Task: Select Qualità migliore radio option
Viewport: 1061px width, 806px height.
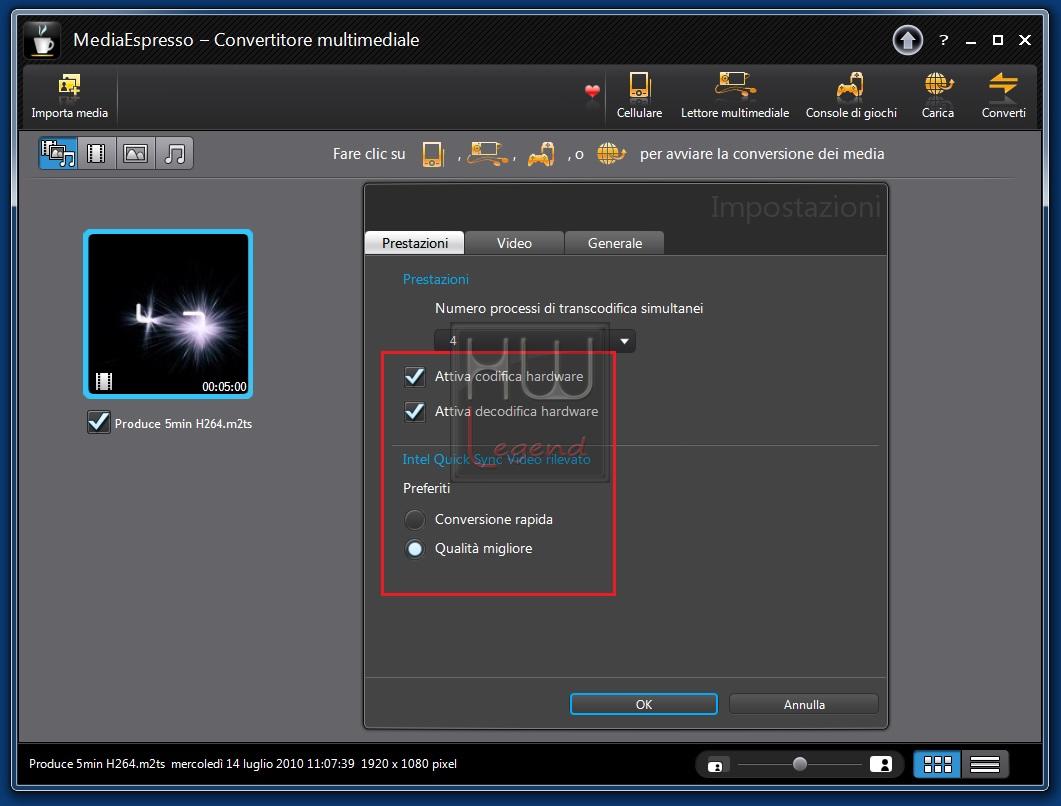Action: click(x=415, y=549)
